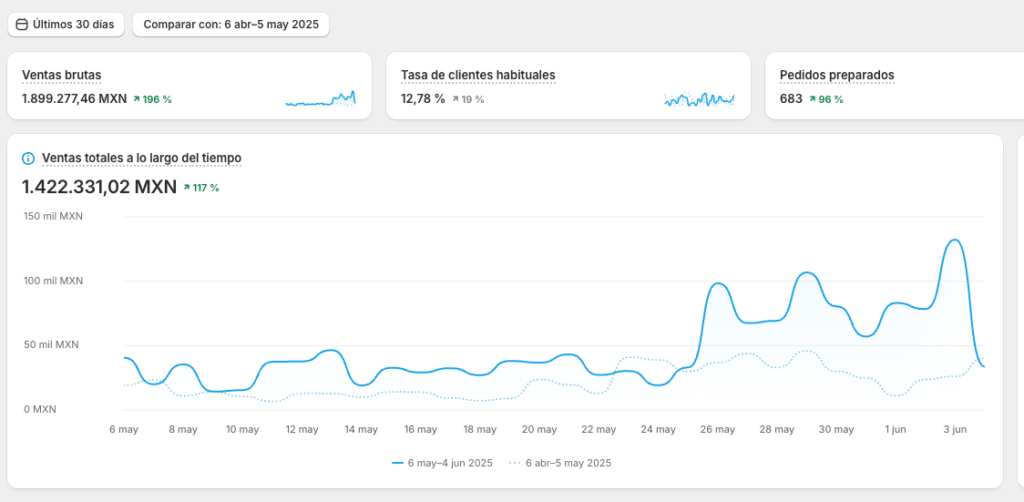This screenshot has height=502, width=1024.
Task: Click the 96 % arrow under Pedidos preparados
Action: coord(812,100)
